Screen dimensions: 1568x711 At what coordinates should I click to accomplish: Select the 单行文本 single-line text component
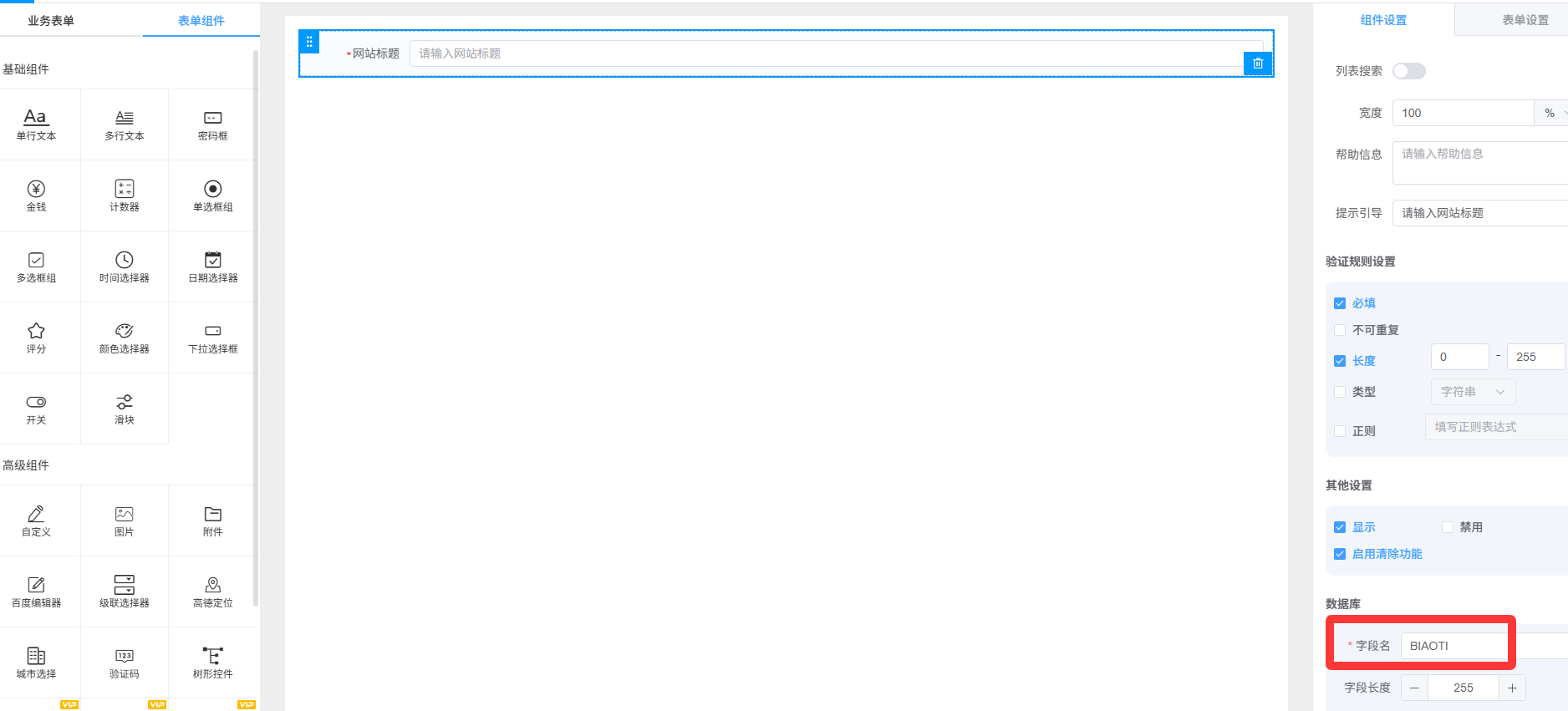click(36, 124)
